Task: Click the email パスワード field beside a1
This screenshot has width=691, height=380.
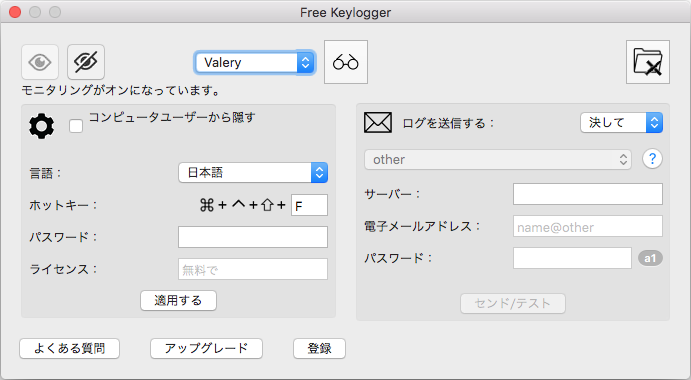Action: click(x=572, y=258)
